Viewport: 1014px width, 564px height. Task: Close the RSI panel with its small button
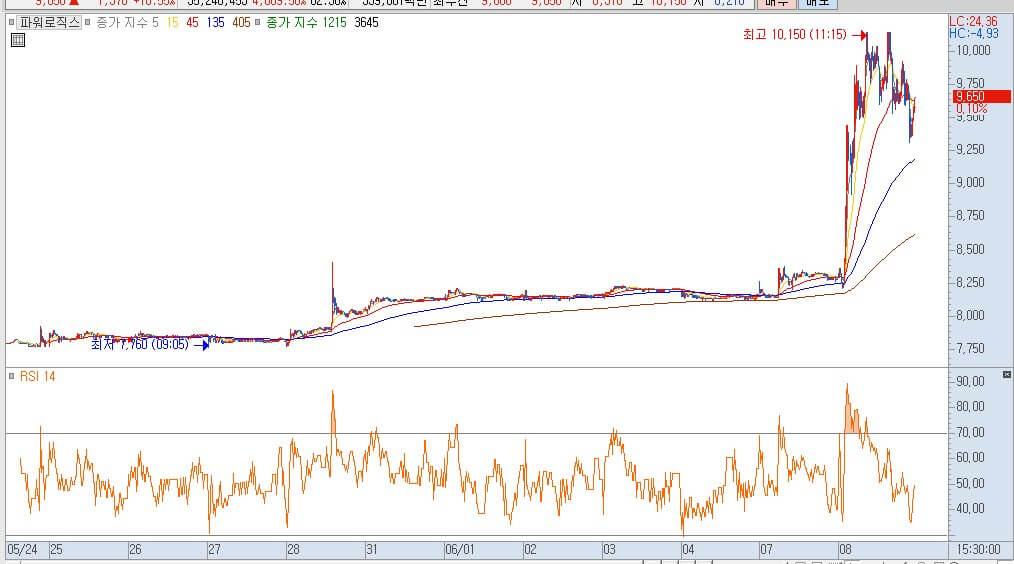tap(1006, 374)
